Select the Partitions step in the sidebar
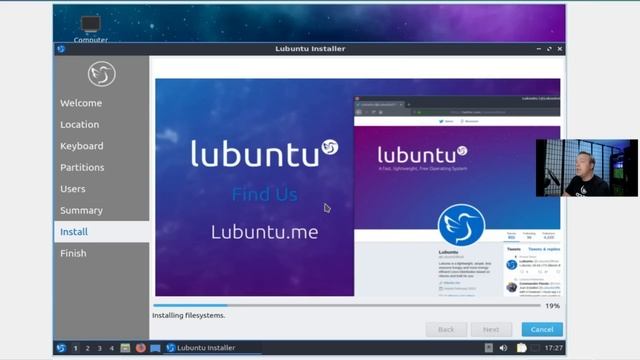 pyautogui.click(x=101, y=167)
